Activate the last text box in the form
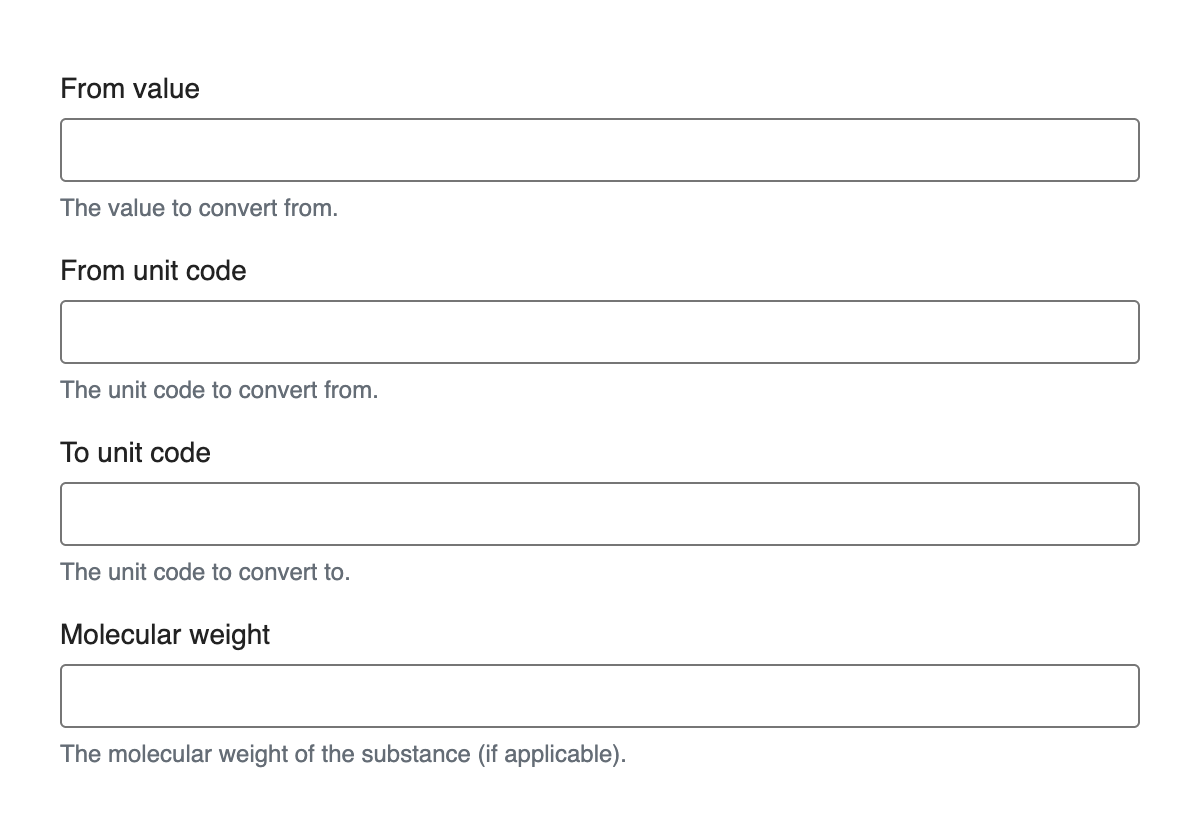Image resolution: width=1200 pixels, height=840 pixels. click(600, 696)
